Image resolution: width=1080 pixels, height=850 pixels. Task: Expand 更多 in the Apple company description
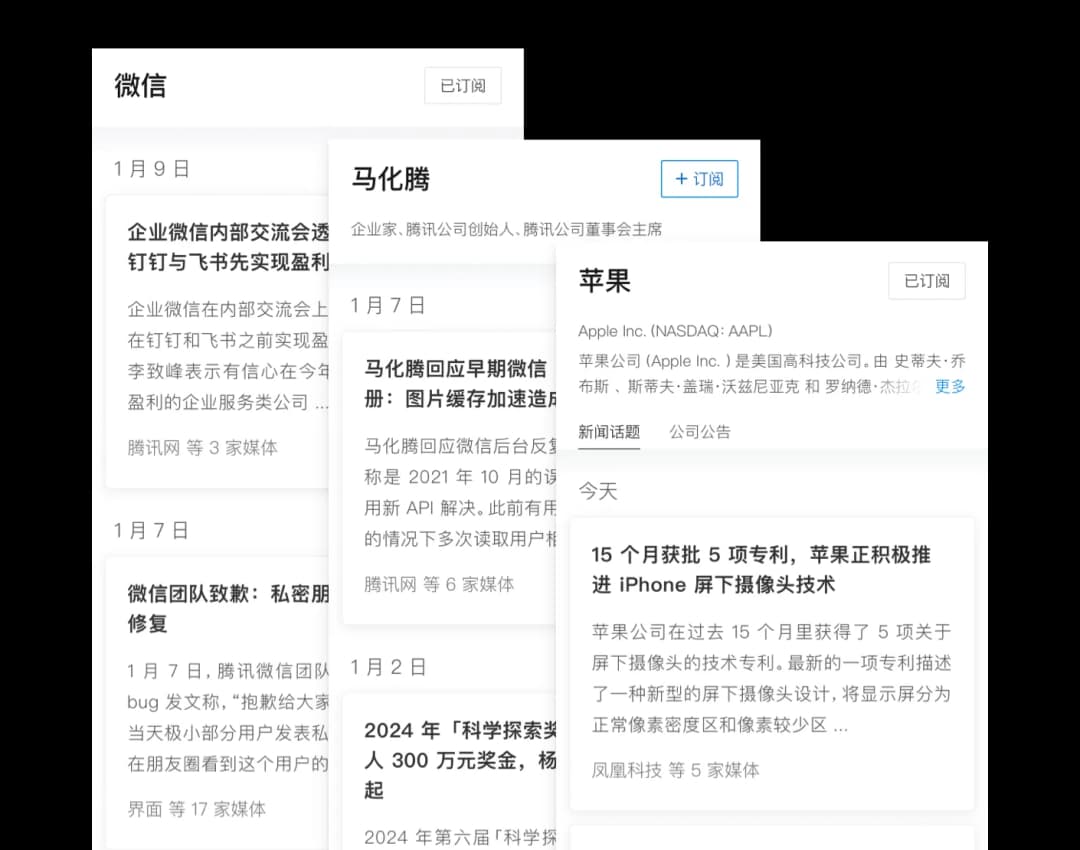click(x=950, y=386)
